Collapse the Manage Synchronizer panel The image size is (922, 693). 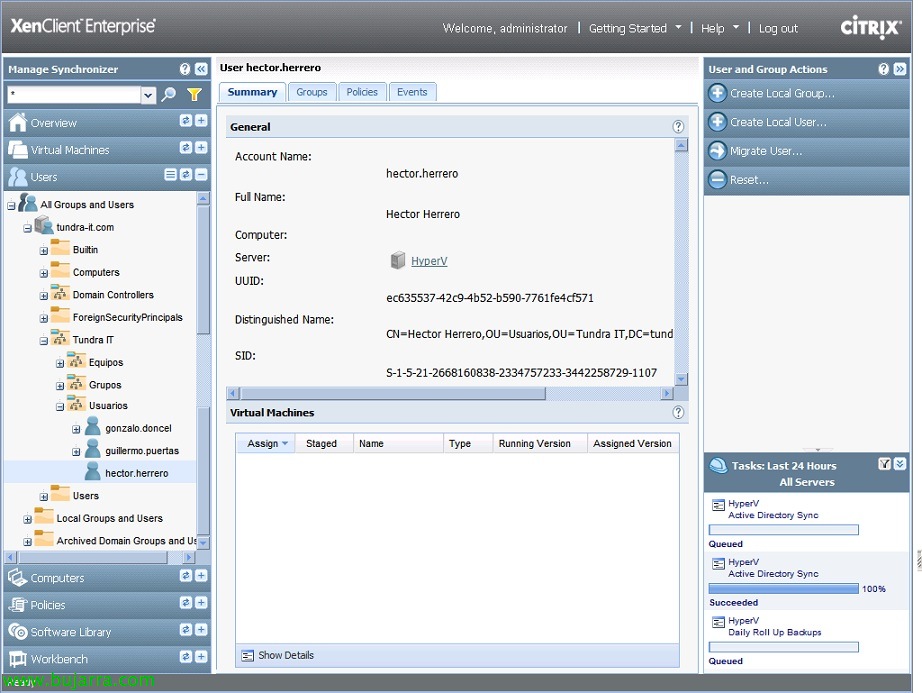[201, 69]
